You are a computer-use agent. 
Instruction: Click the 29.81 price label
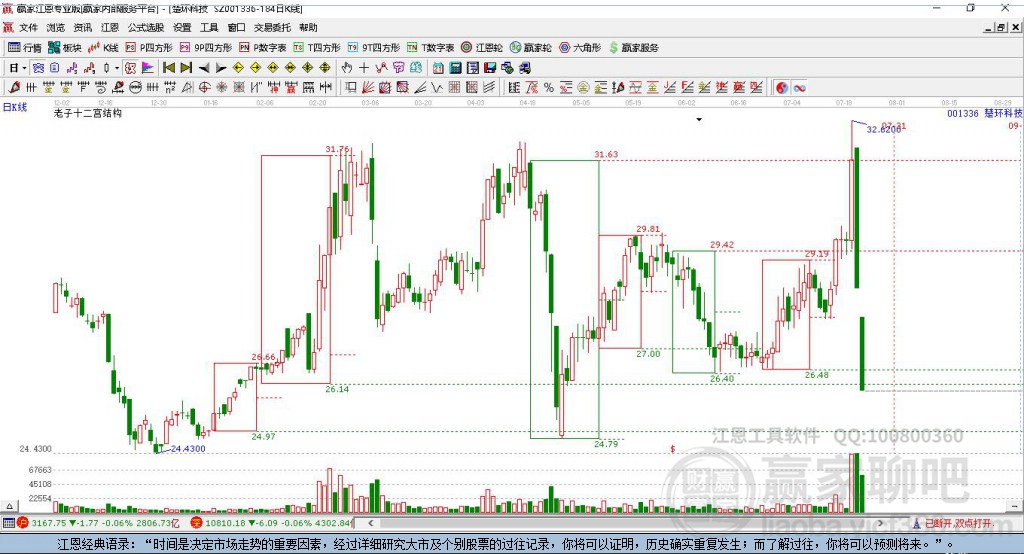tap(648, 229)
